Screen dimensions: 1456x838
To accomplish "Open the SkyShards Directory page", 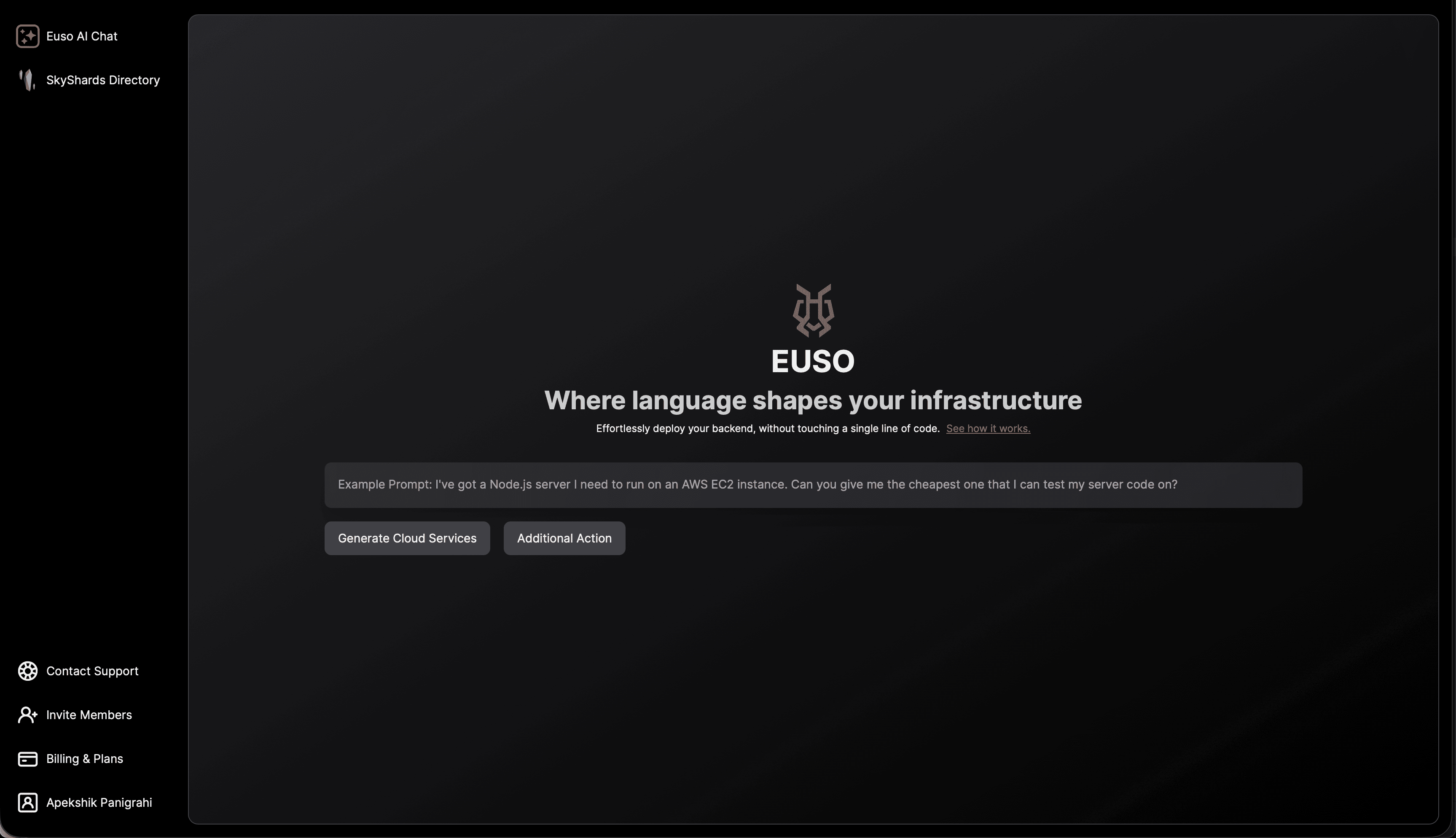I will 102,80.
